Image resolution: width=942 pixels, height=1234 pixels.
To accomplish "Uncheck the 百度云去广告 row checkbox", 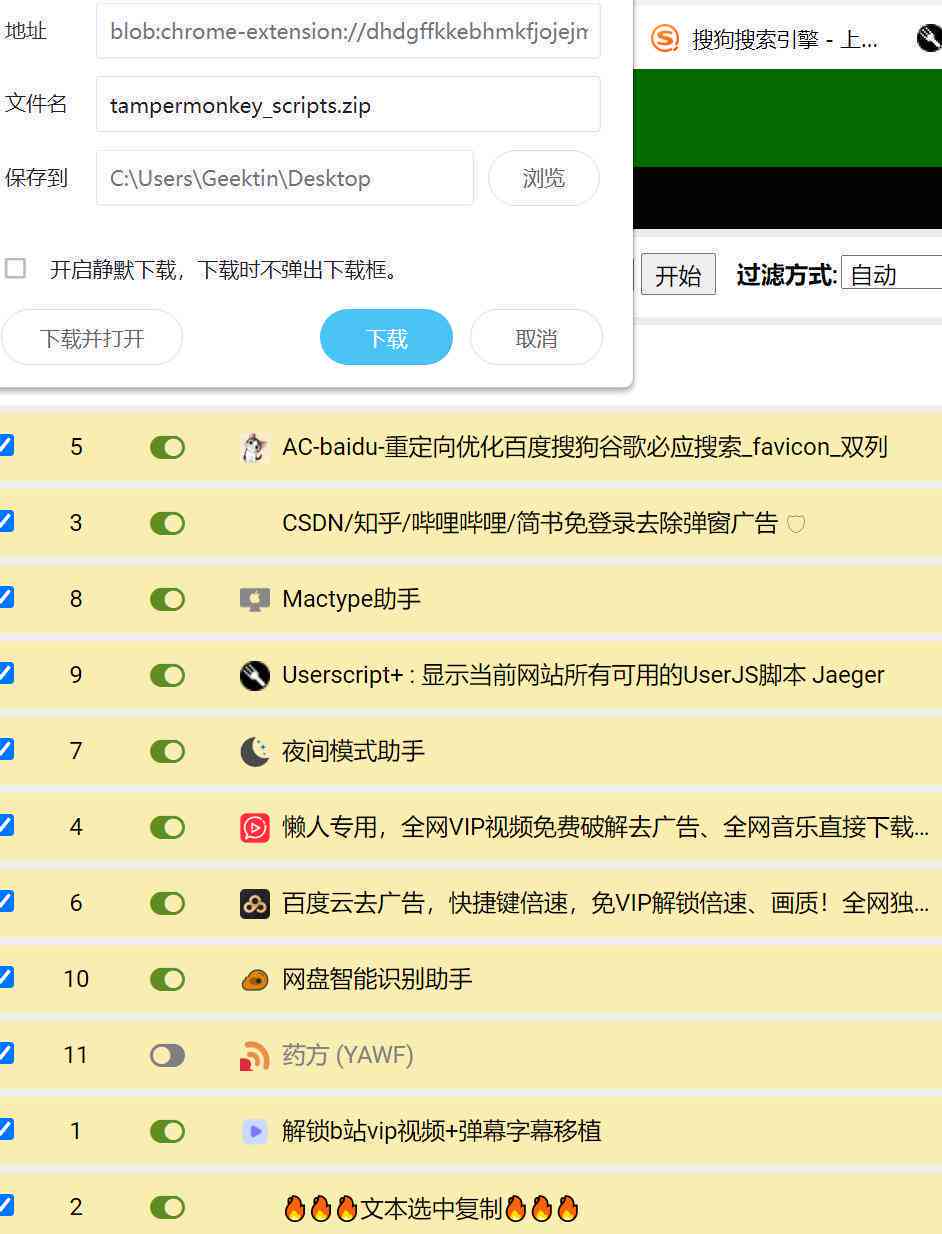I will pyautogui.click(x=5, y=901).
